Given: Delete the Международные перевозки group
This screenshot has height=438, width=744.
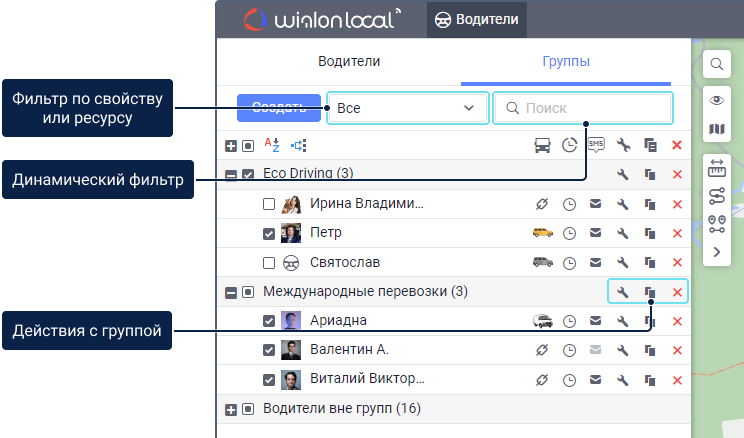Looking at the screenshot, I should click(678, 292).
